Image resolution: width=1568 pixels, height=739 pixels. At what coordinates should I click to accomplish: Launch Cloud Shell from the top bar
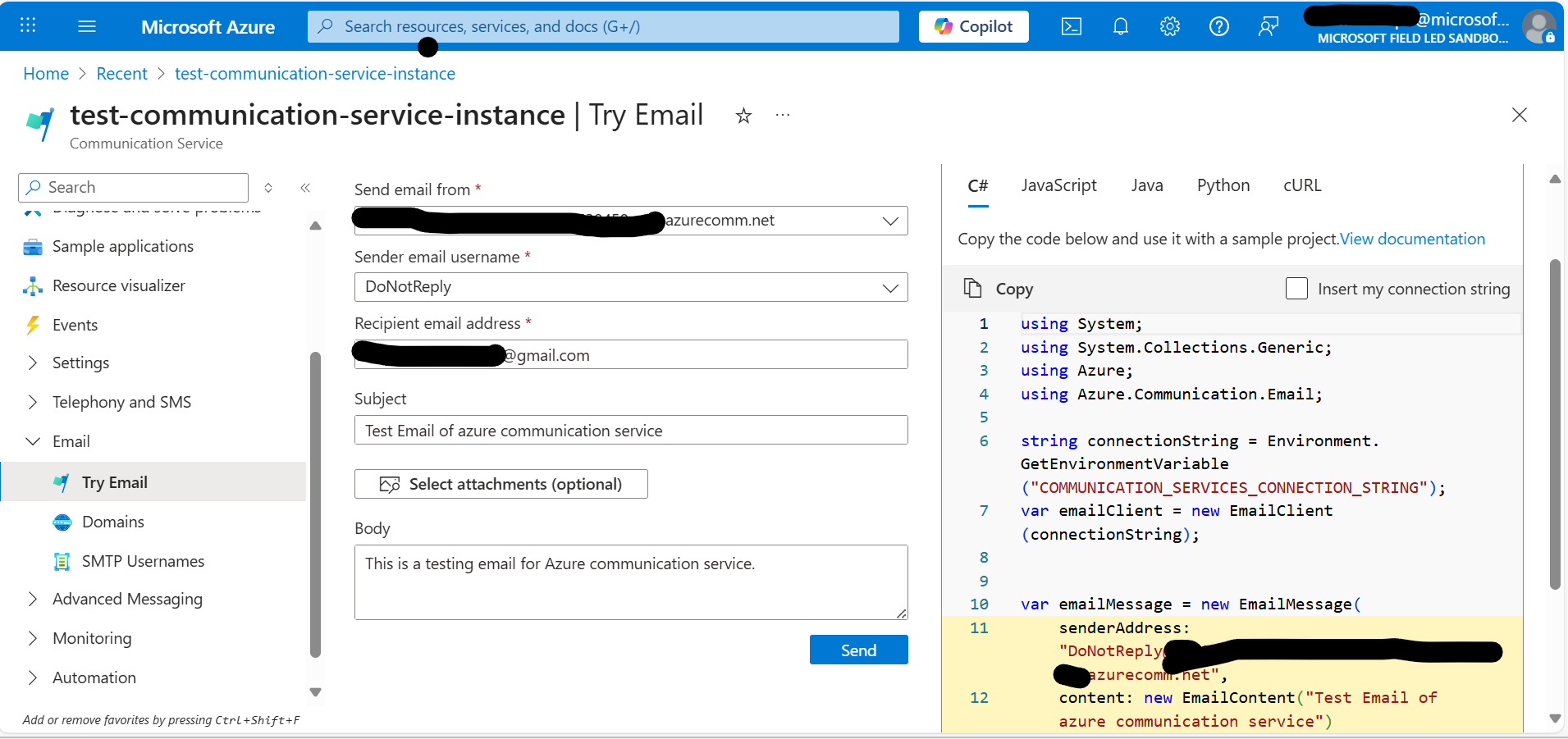coord(1072,26)
